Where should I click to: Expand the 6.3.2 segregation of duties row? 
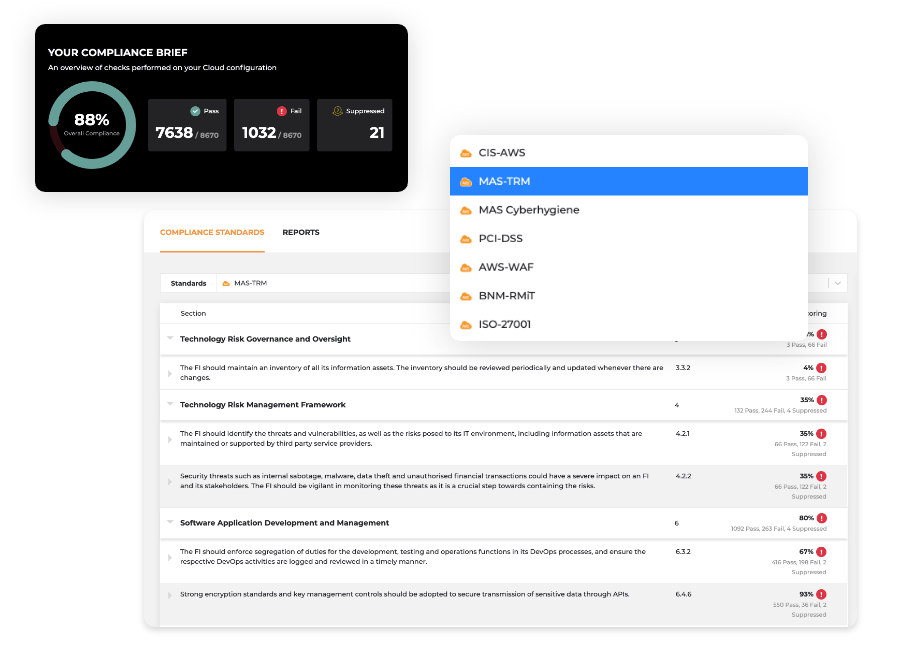[170, 557]
